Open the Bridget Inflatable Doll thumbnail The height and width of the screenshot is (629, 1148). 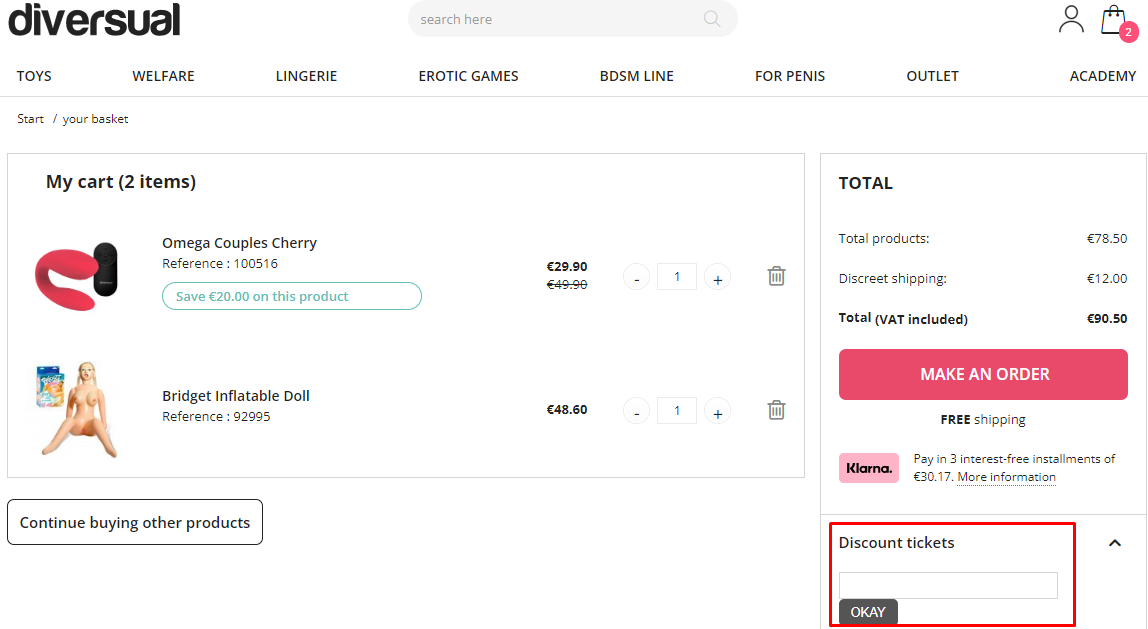(76, 409)
